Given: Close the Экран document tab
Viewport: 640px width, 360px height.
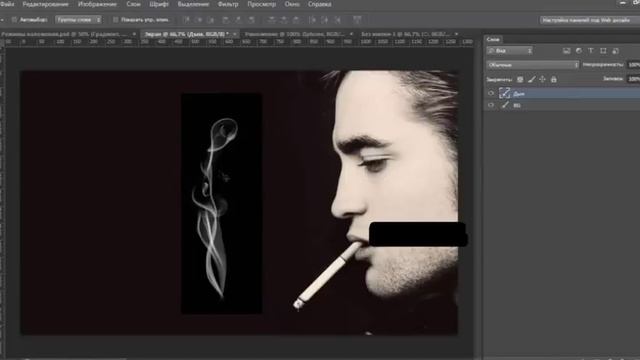Looking at the screenshot, I should (x=235, y=34).
